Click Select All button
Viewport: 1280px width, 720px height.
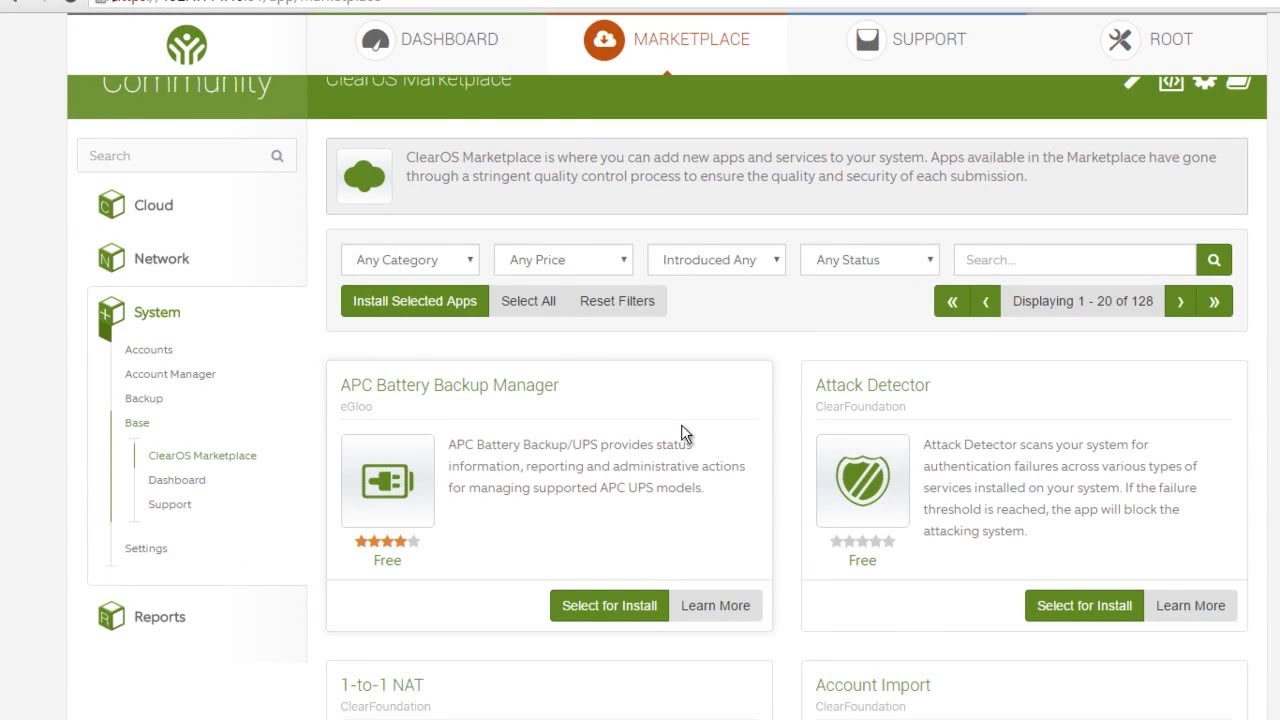click(x=528, y=301)
